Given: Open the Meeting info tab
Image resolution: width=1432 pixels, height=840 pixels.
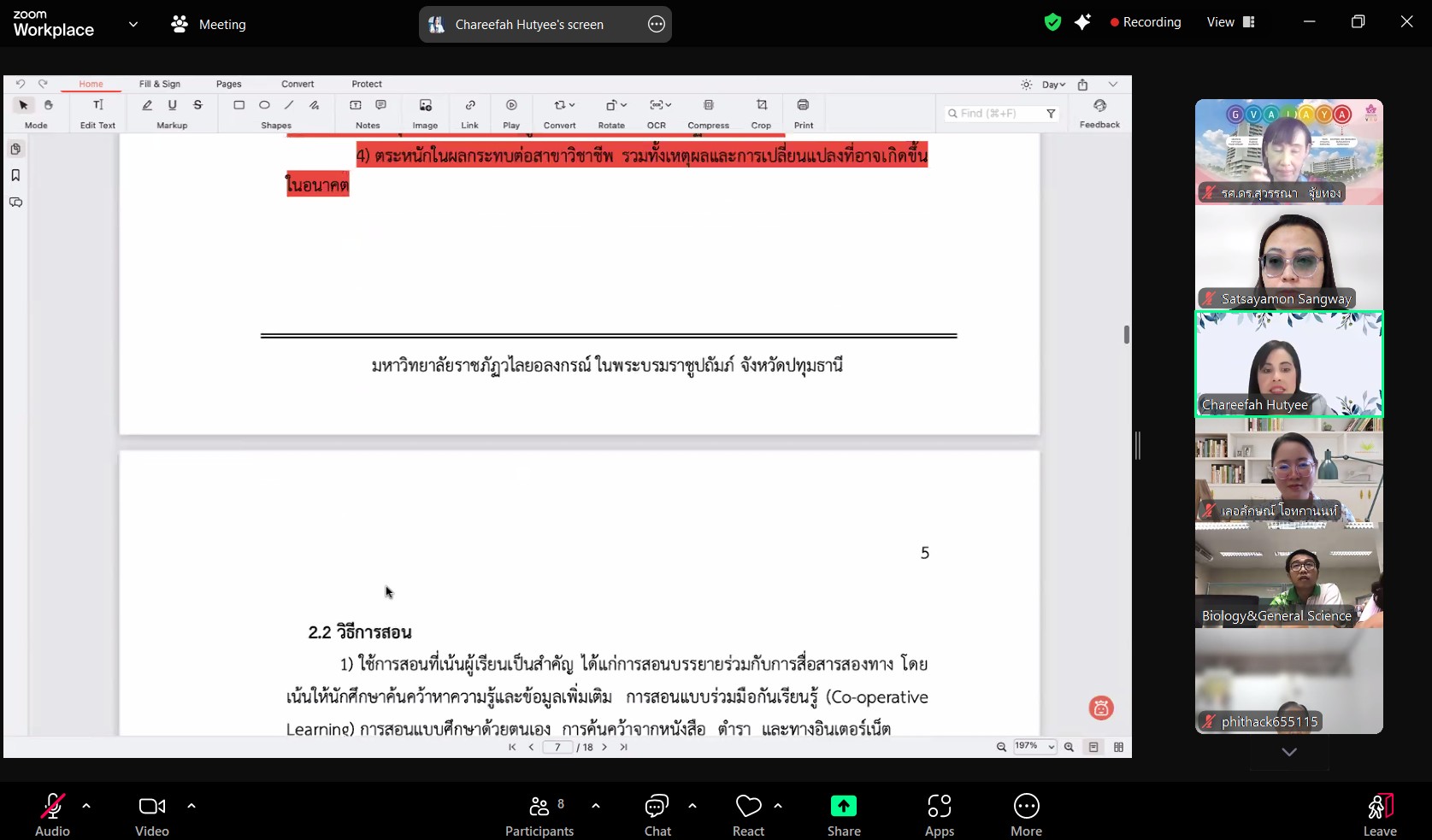Looking at the screenshot, I should (x=209, y=25).
